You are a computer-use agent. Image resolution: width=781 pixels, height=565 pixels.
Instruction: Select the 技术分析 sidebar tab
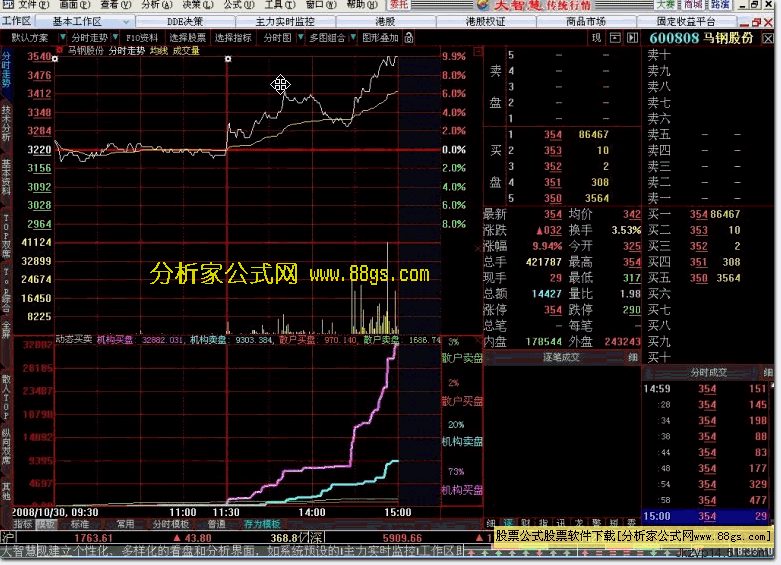point(6,123)
